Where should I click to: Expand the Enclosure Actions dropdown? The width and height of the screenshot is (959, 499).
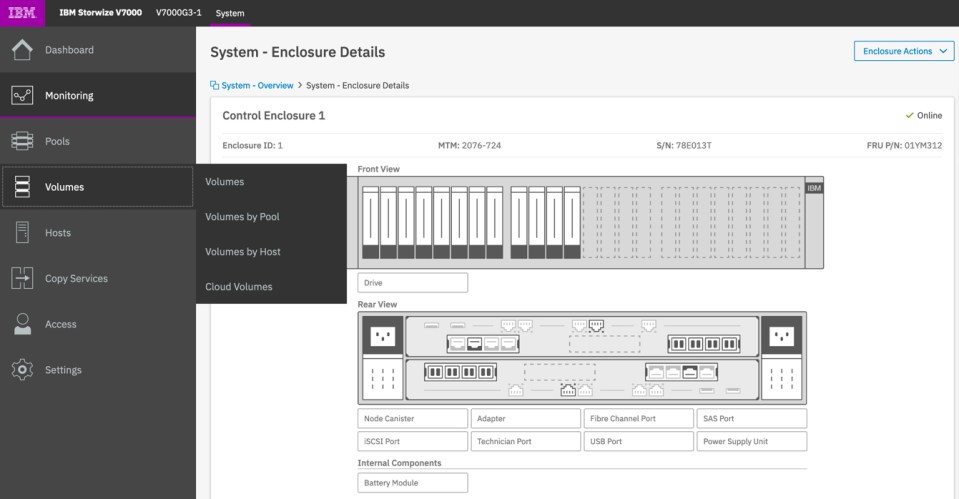[903, 52]
